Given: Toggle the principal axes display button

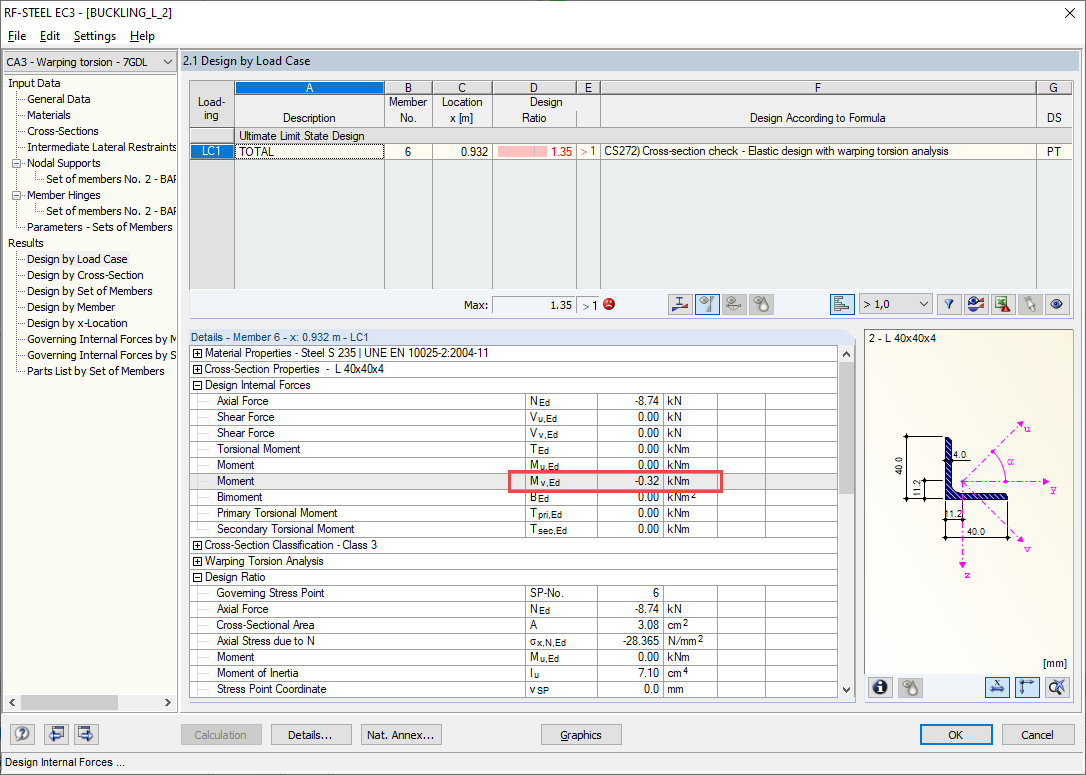Looking at the screenshot, I should [x=1027, y=687].
